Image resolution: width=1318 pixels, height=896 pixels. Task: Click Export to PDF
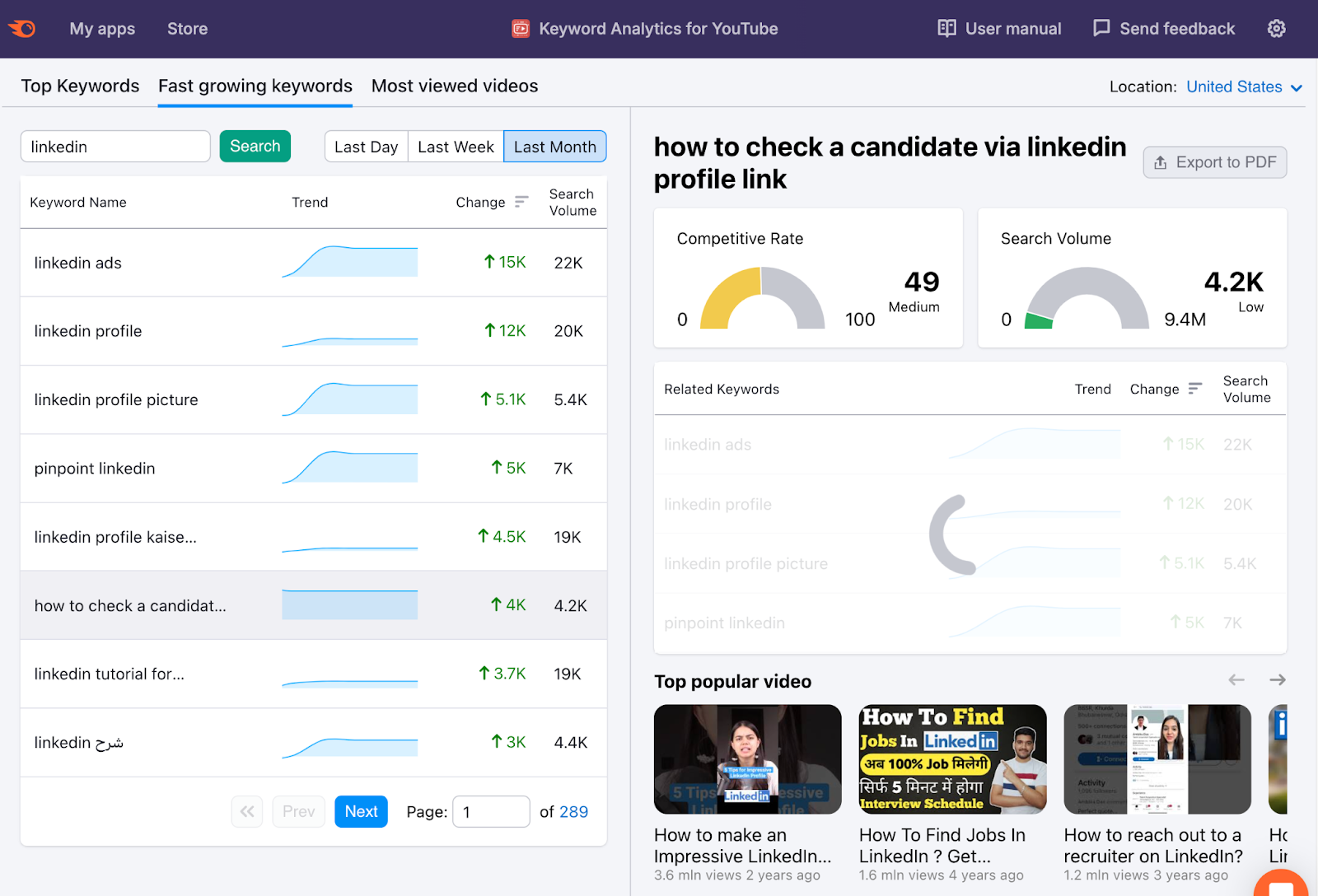tap(1214, 162)
